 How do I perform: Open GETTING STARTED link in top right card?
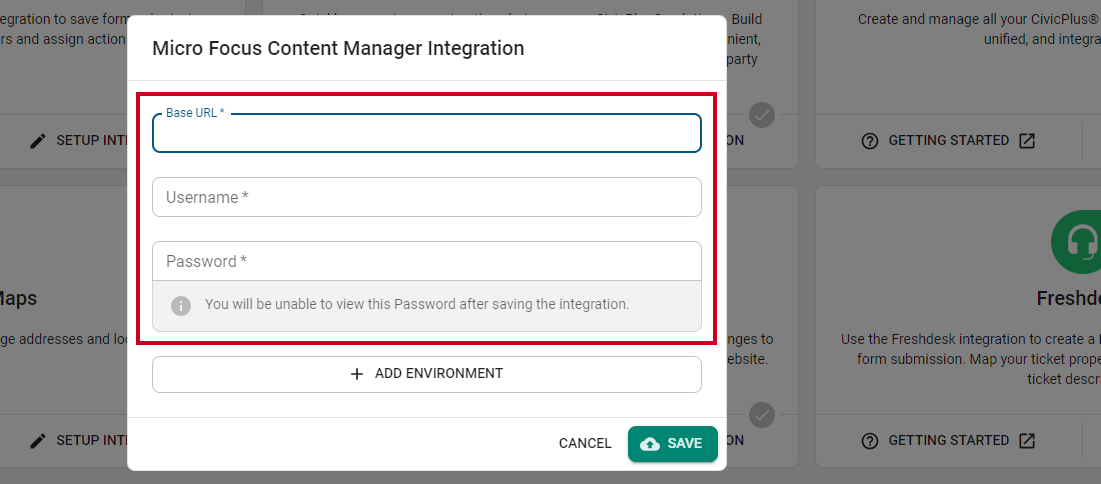(948, 140)
